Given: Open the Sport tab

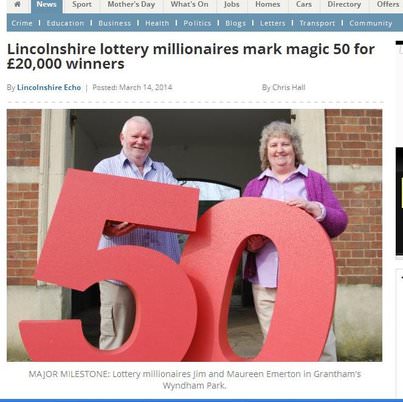Looking at the screenshot, I should [x=82, y=5].
